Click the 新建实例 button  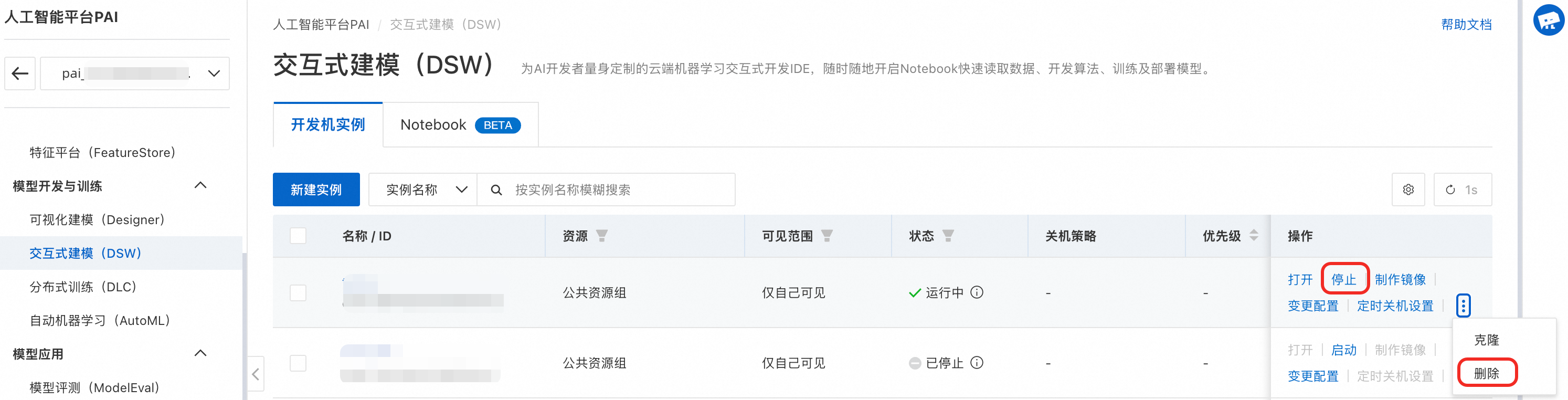pos(316,190)
